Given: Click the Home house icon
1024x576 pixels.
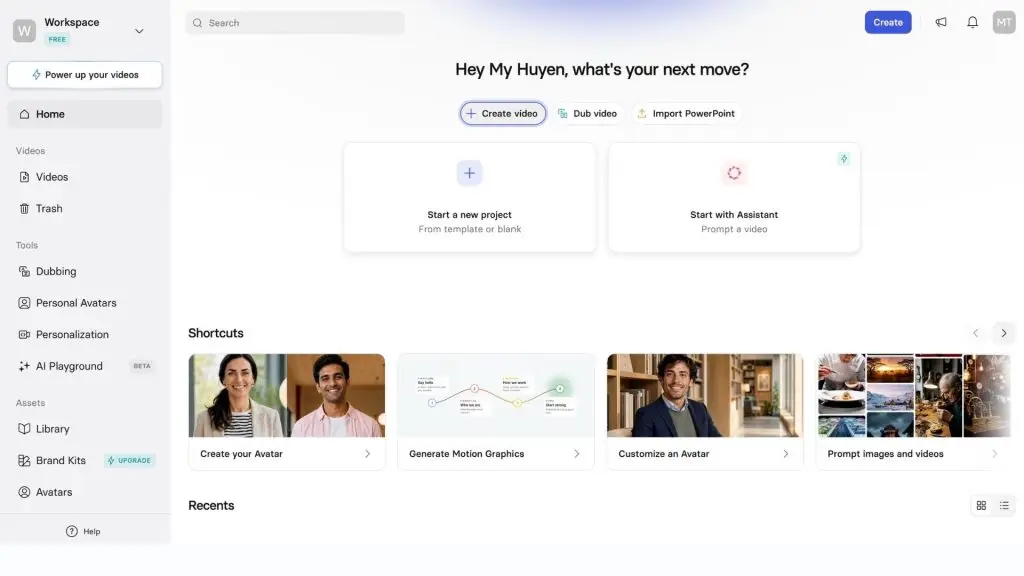Looking at the screenshot, I should coord(24,114).
